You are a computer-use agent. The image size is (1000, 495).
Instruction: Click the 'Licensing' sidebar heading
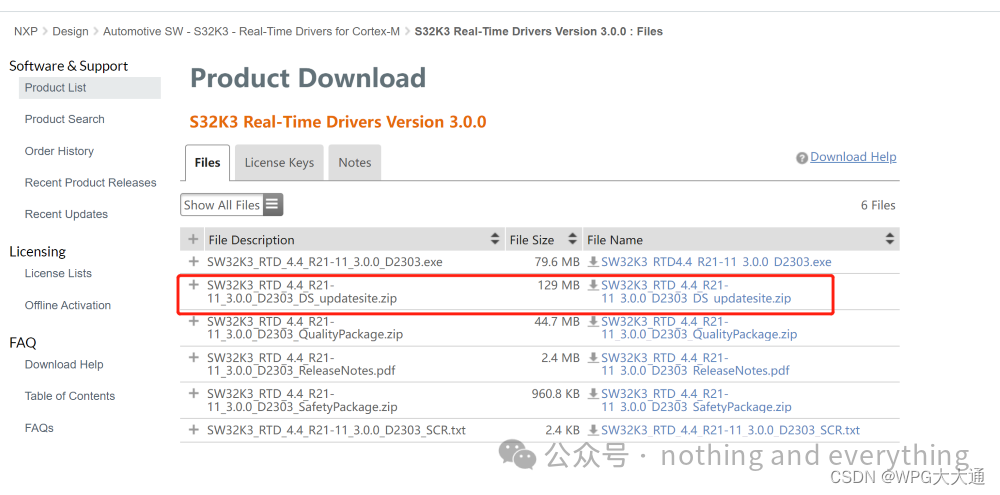[38, 252]
